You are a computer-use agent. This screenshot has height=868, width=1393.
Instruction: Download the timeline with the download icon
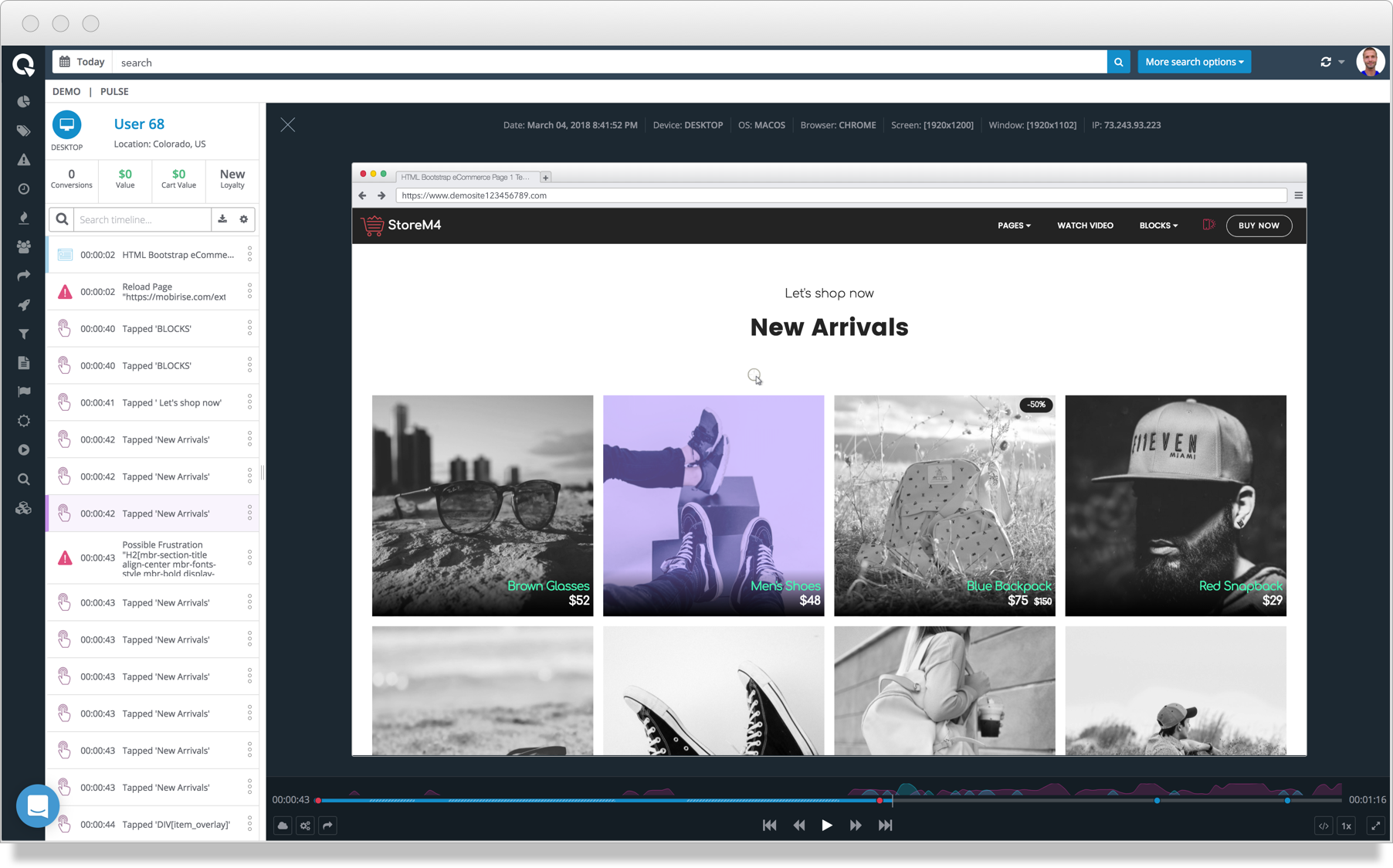[222, 219]
